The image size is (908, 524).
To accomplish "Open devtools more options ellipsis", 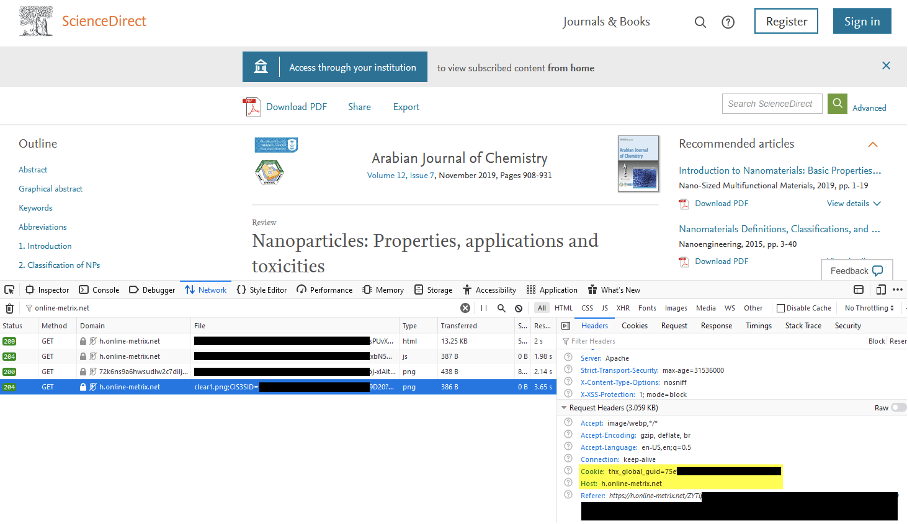I will point(898,290).
